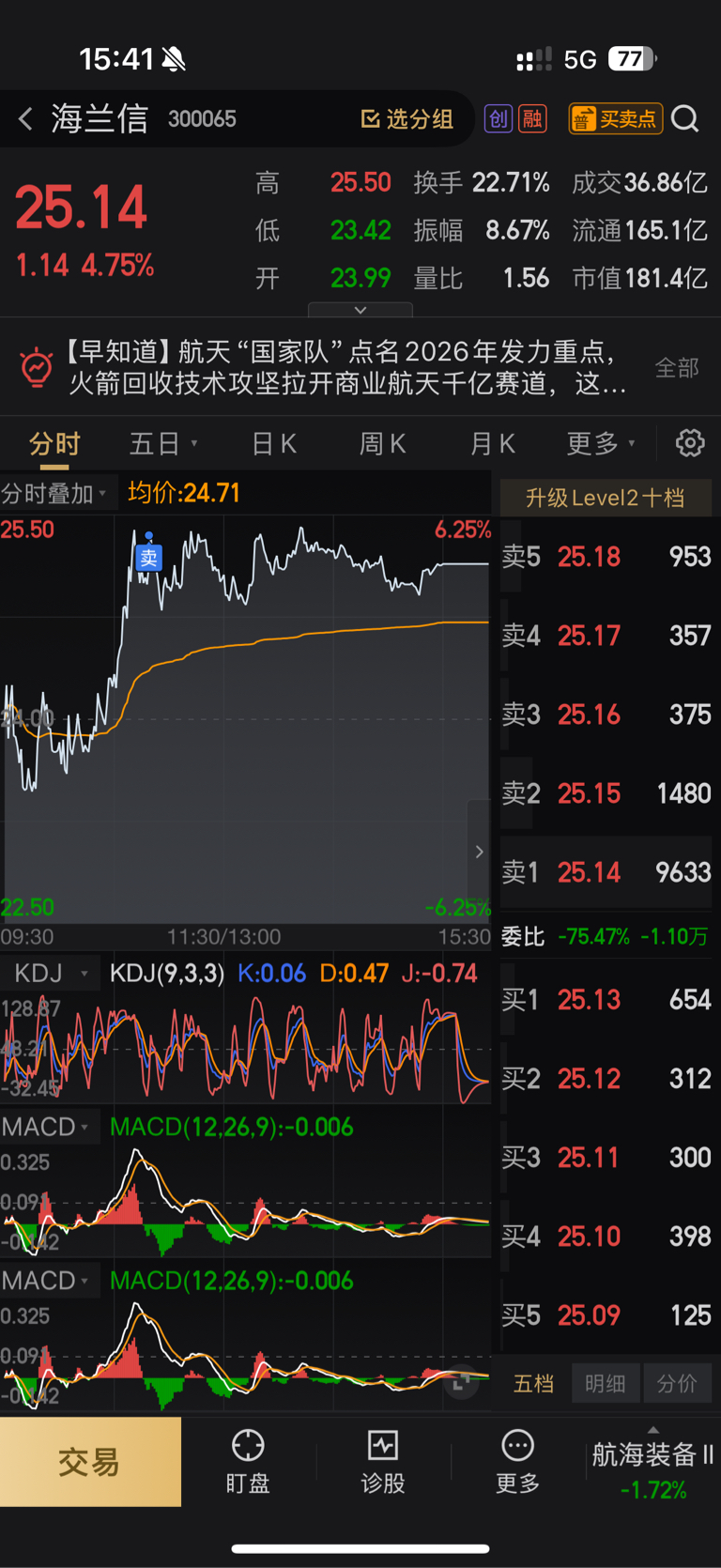
Task: Tap the stock code 300065
Action: point(202,119)
